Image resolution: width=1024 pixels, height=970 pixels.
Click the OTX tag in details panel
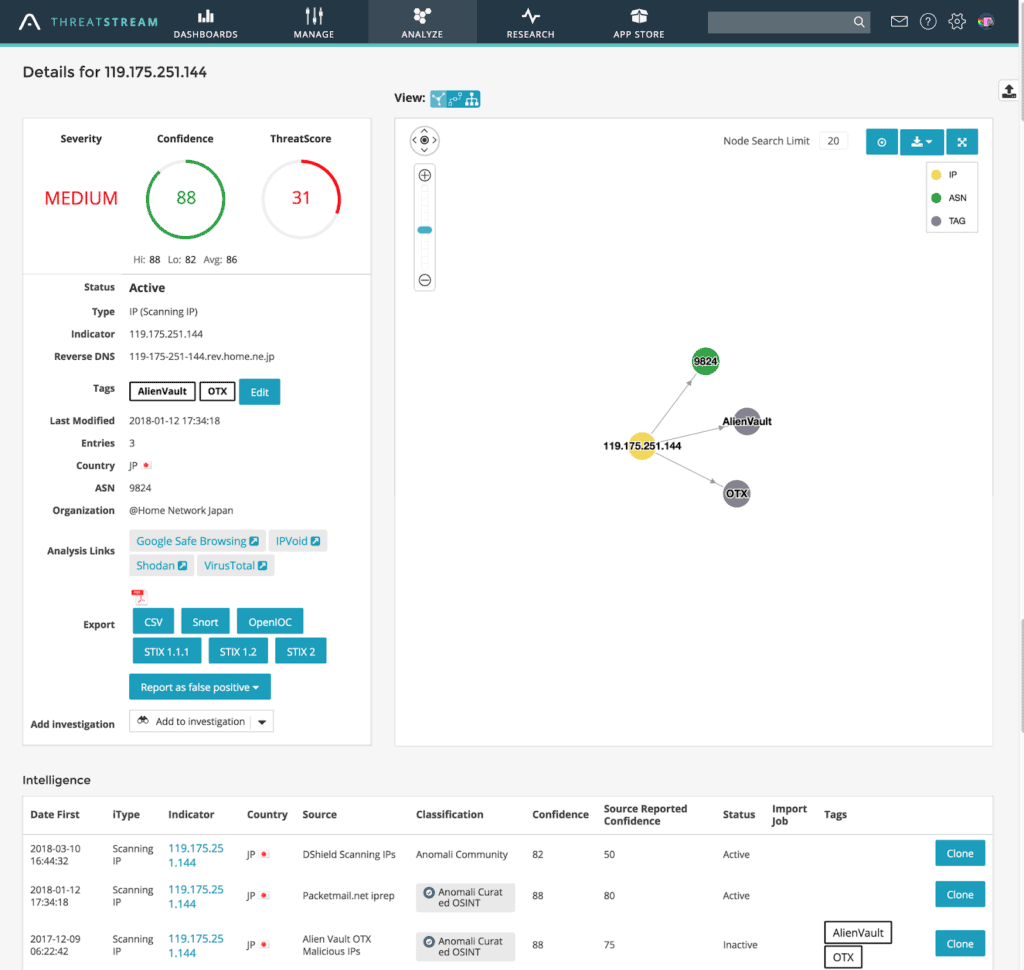[x=217, y=391]
